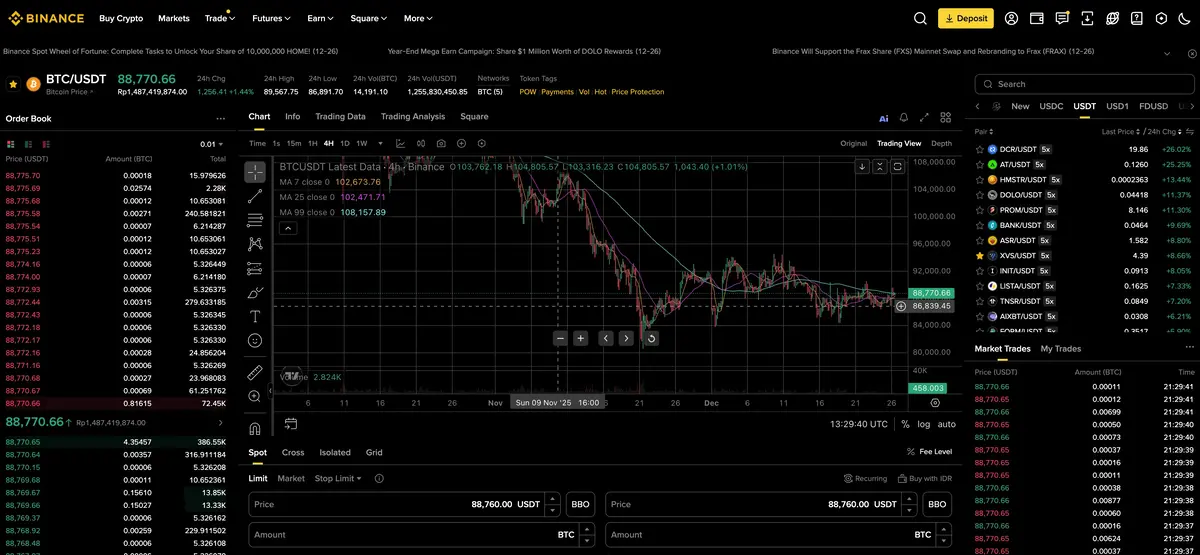
Task: Switch to the Trading Data tab
Action: 340,116
